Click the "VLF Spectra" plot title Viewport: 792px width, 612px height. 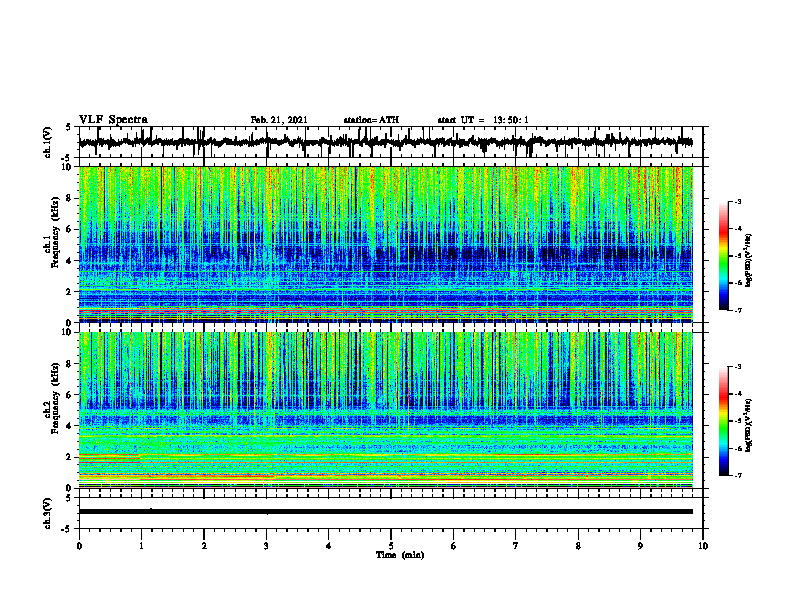coord(113,119)
